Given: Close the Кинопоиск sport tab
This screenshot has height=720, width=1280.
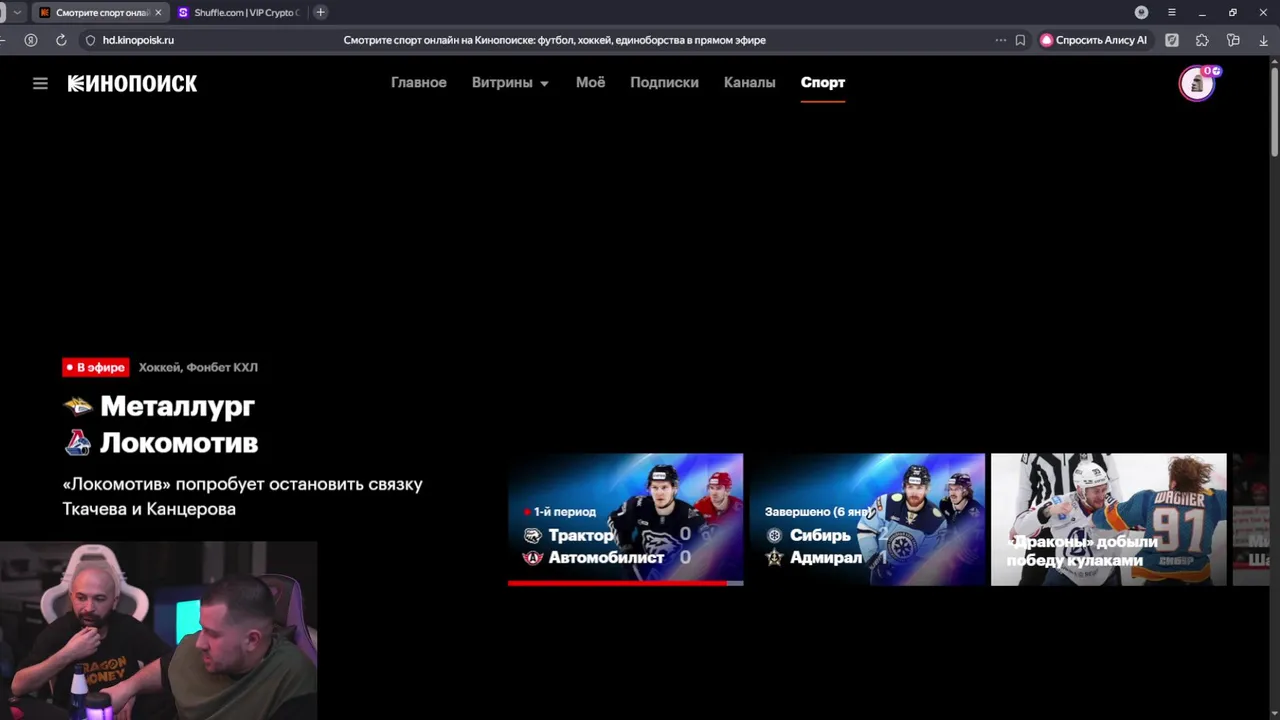Looking at the screenshot, I should coord(158,12).
